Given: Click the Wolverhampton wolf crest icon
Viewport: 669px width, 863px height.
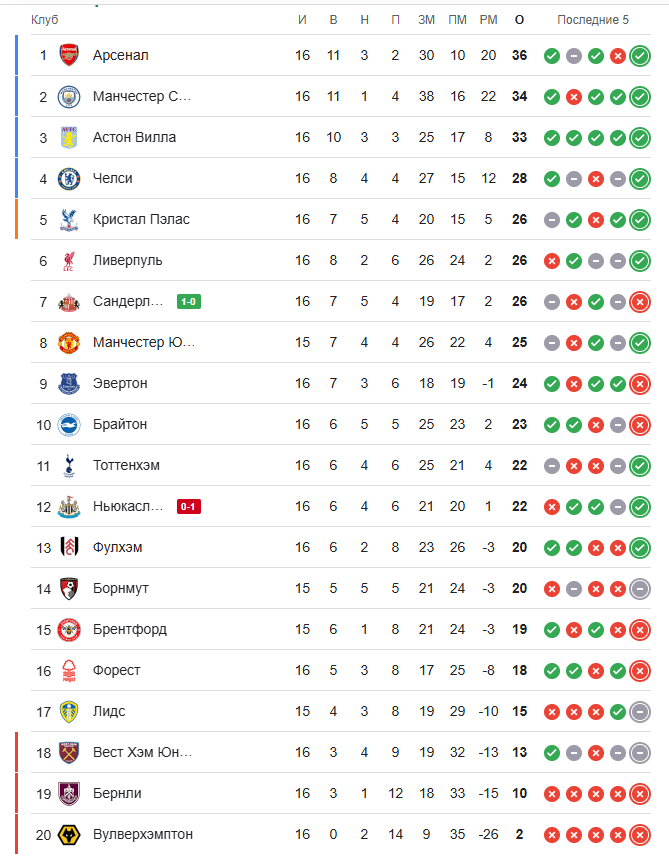Looking at the screenshot, I should (68, 834).
